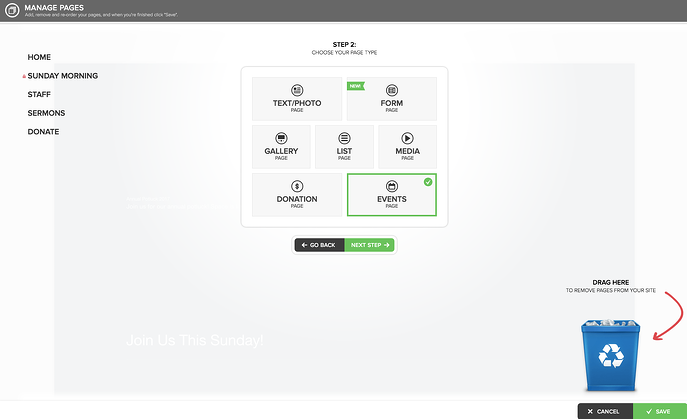
Task: Select the Donation page dollar icon
Action: point(297,186)
